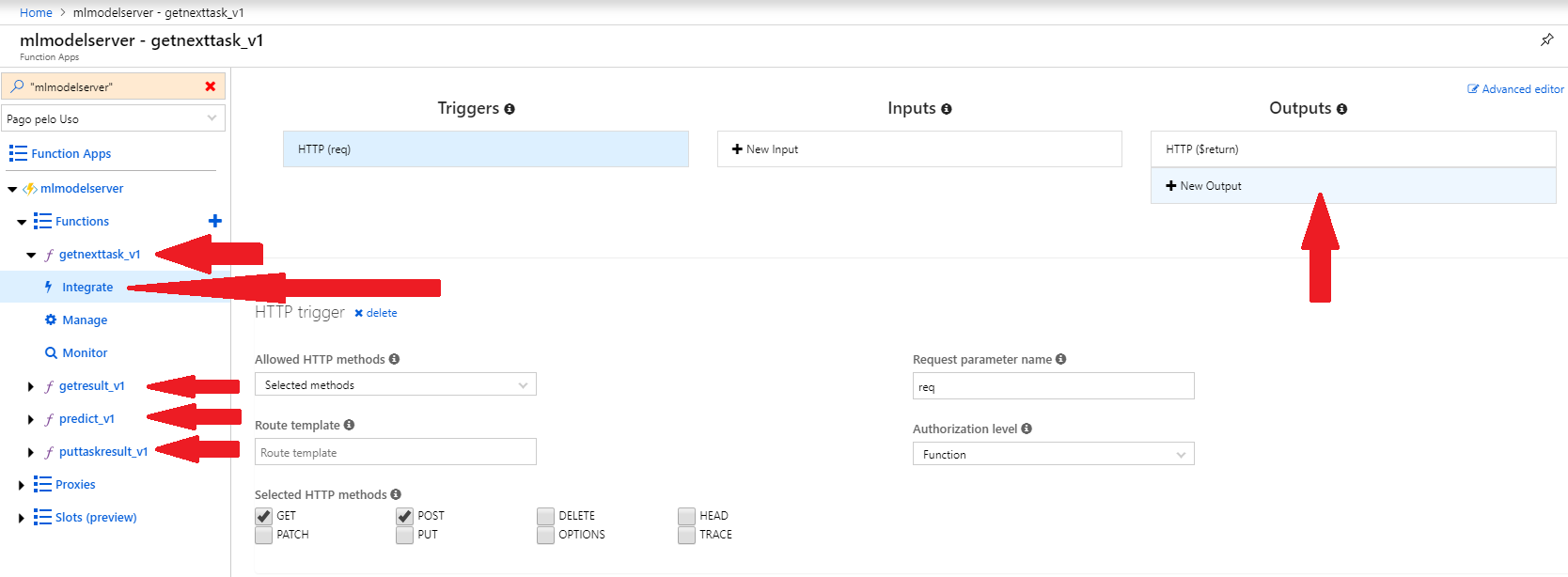Click the search magnifier icon in the filter box
1568x577 pixels.
[17, 86]
